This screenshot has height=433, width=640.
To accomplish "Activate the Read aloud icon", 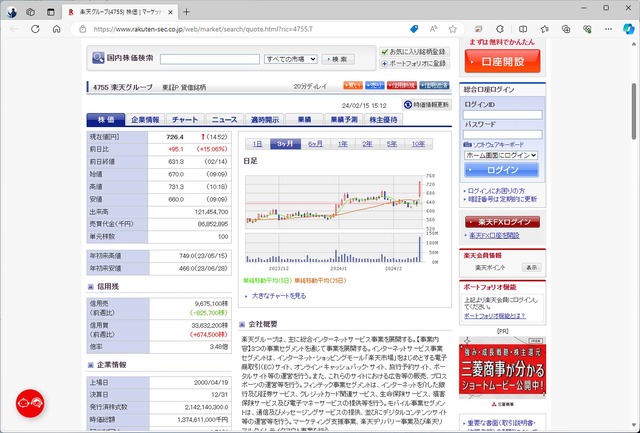I will 433,29.
